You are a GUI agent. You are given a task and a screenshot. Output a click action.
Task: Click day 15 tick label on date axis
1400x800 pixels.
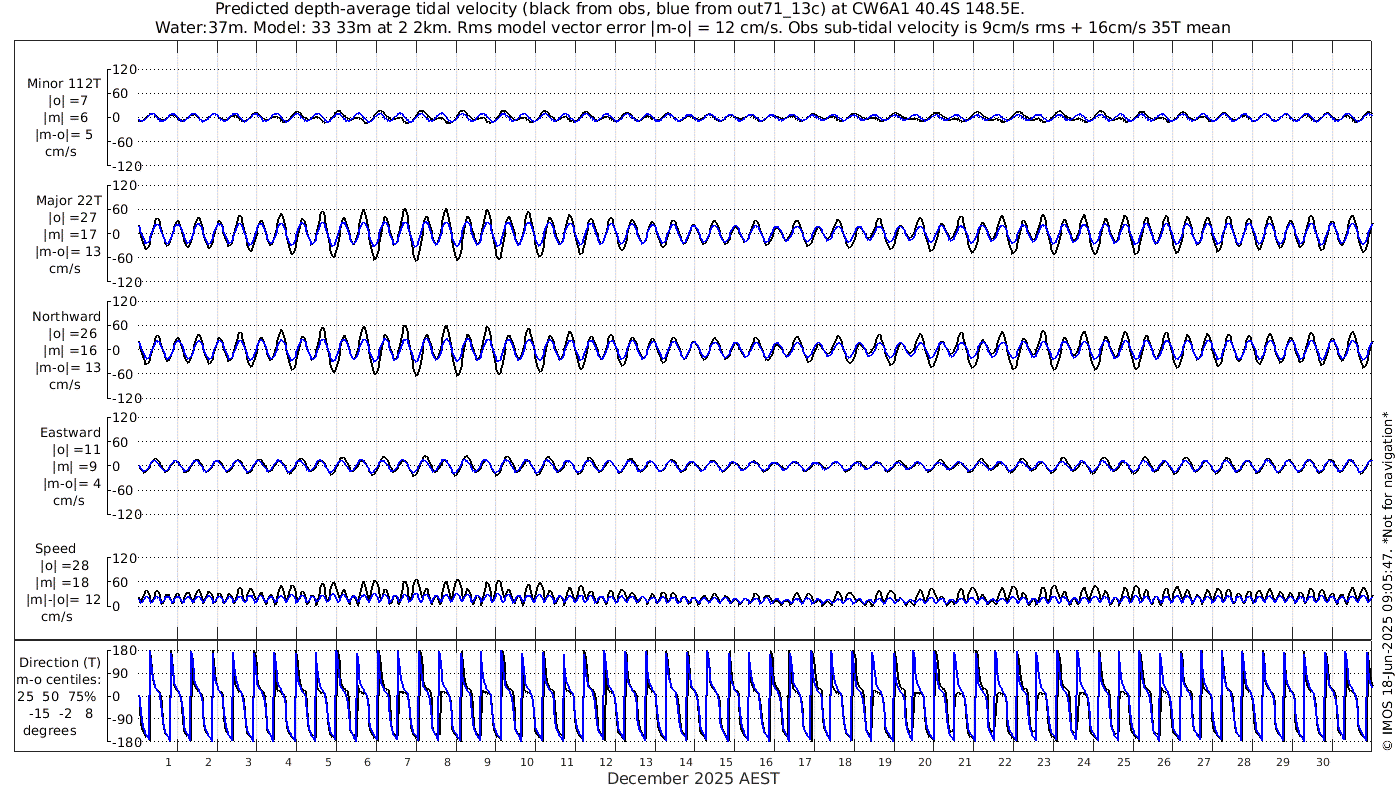[725, 761]
